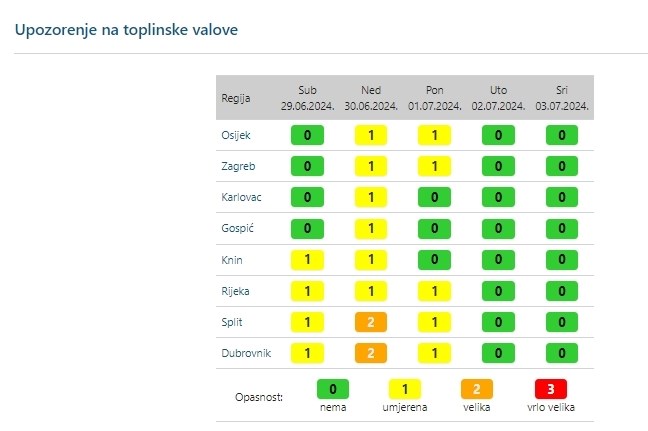Click Dubrovnik's orange level 2 Sunday badge
This screenshot has height=431, width=648.
pyautogui.click(x=371, y=353)
